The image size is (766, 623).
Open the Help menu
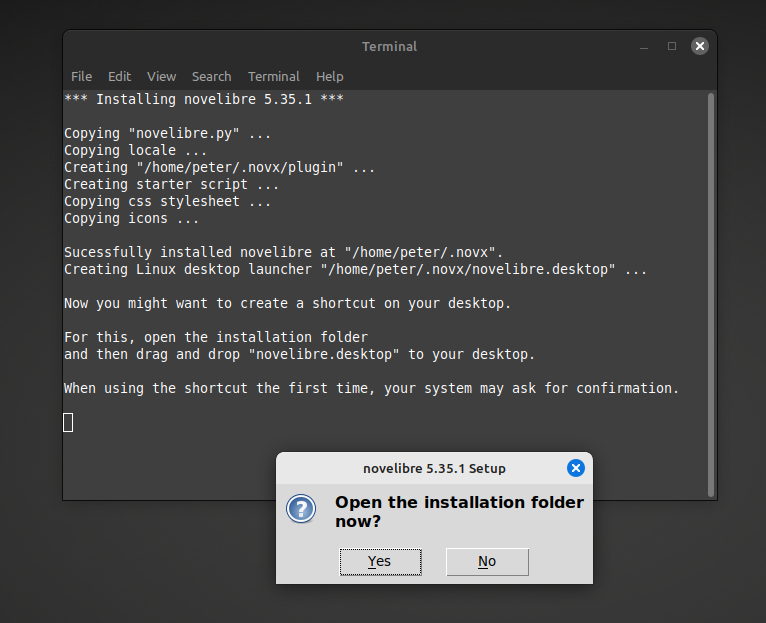point(330,77)
